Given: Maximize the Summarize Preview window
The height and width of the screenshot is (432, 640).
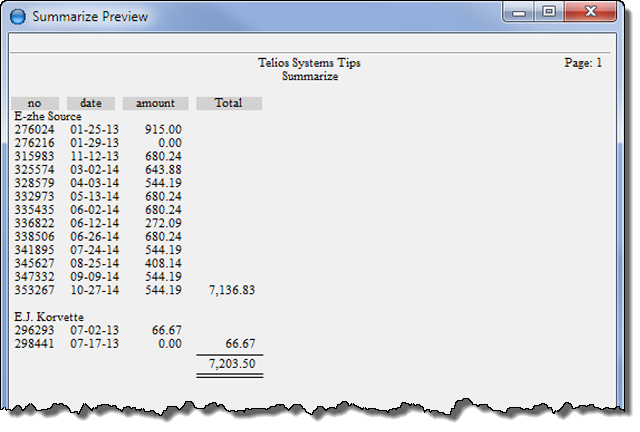Looking at the screenshot, I should pyautogui.click(x=549, y=14).
